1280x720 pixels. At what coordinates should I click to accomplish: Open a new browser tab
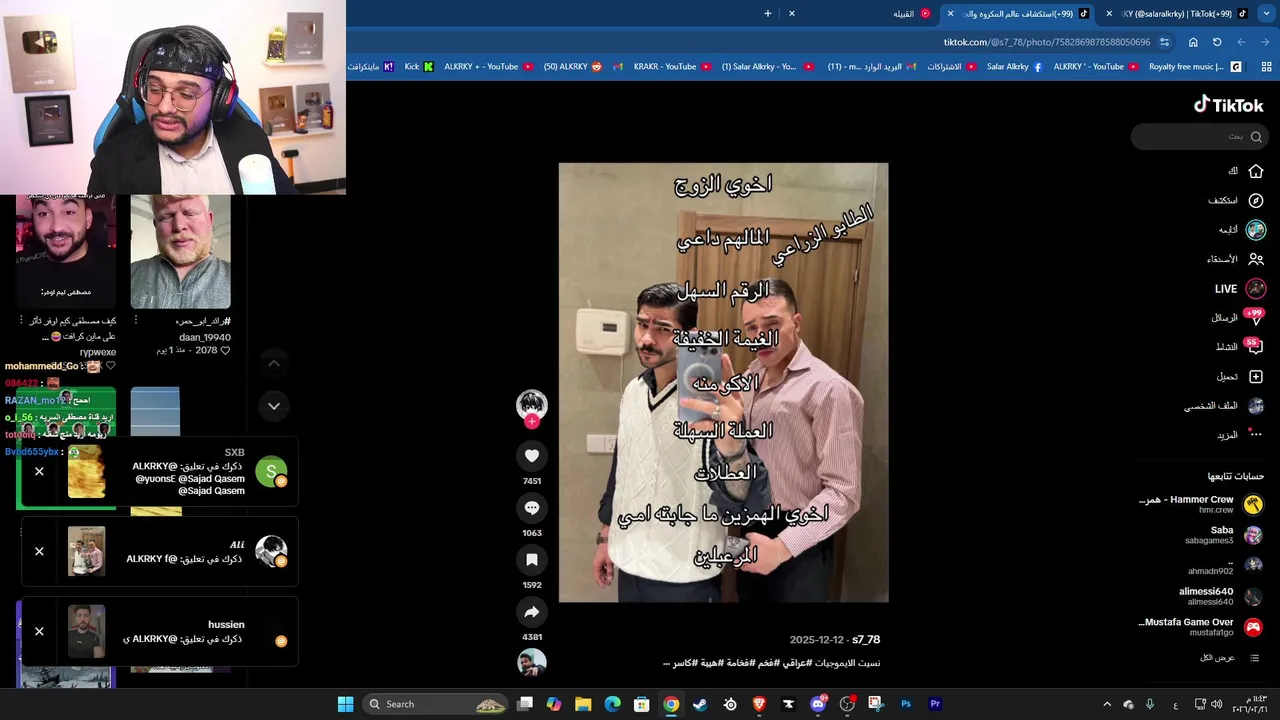tap(768, 14)
